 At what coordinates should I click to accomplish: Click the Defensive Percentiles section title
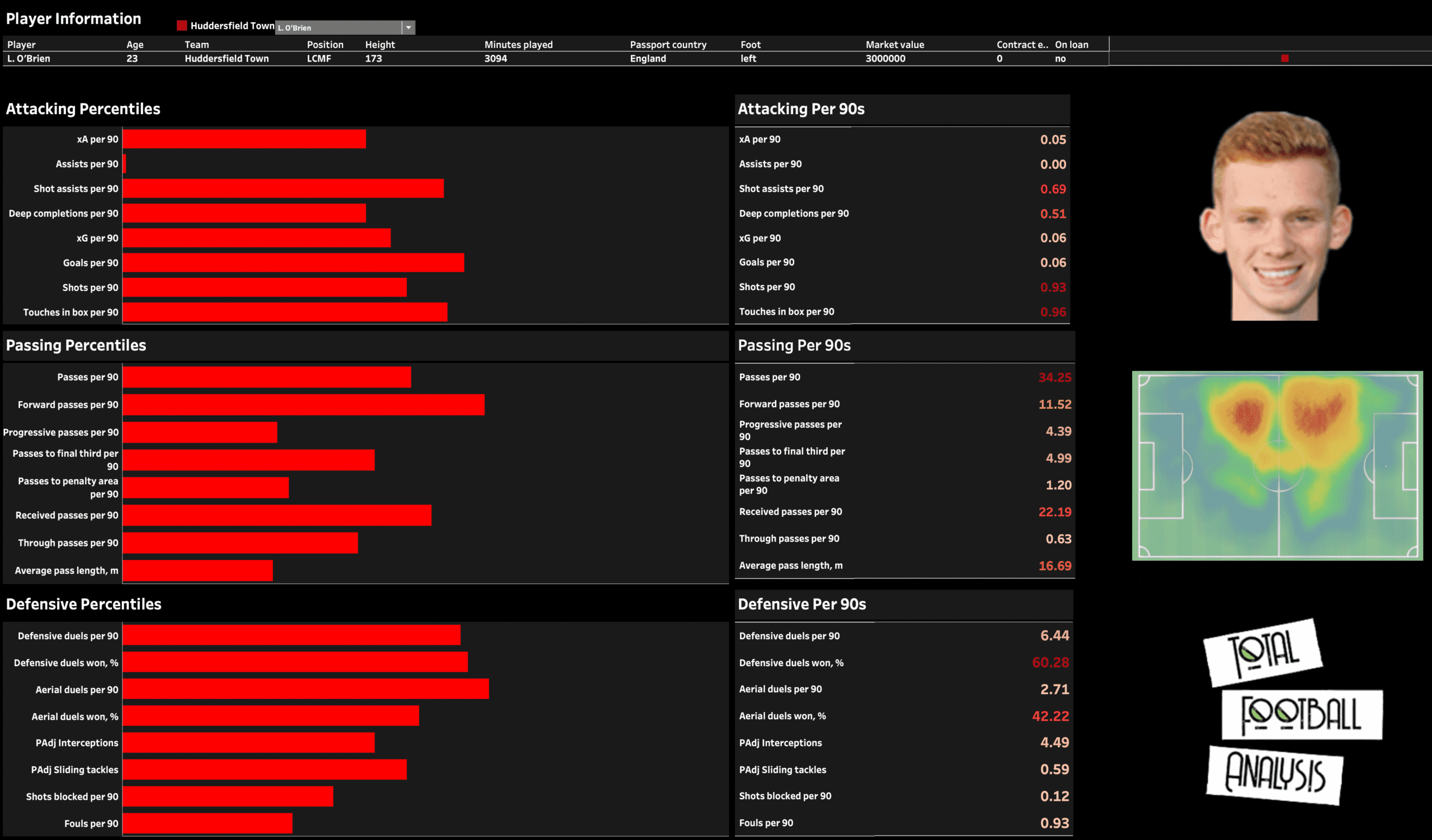pos(83,604)
